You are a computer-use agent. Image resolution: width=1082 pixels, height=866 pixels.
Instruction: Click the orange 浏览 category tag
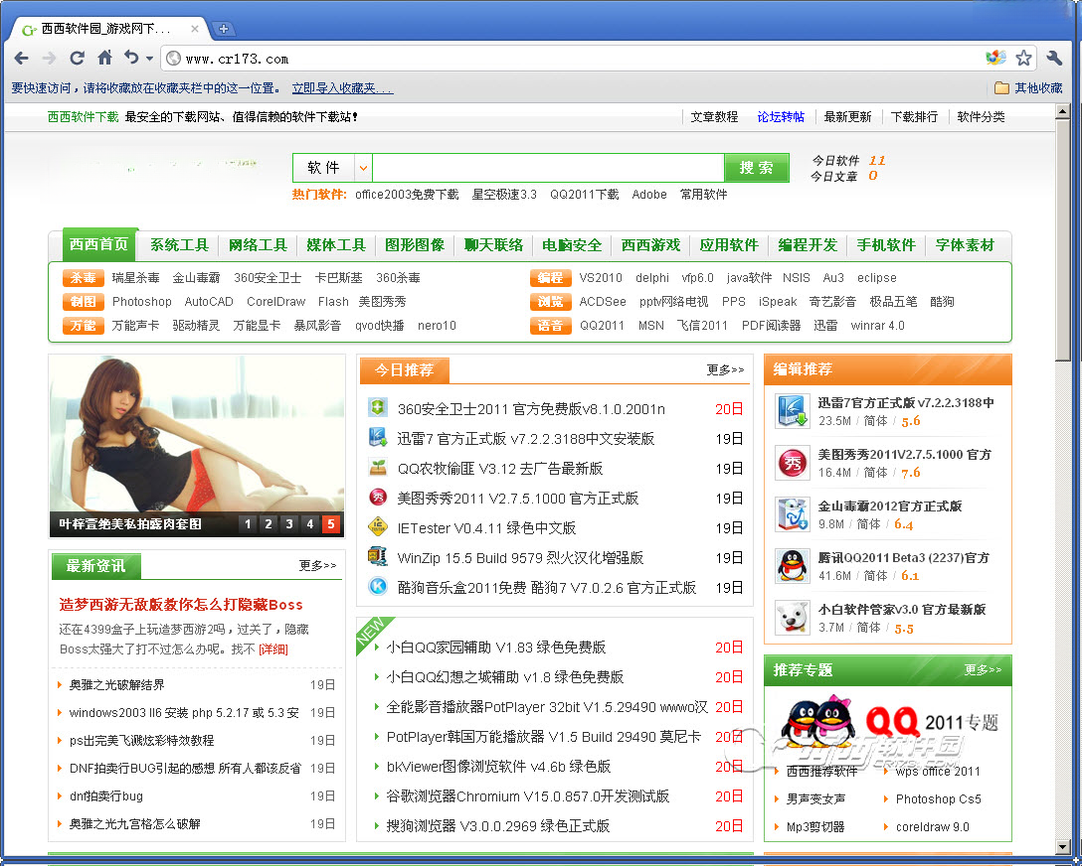[550, 302]
